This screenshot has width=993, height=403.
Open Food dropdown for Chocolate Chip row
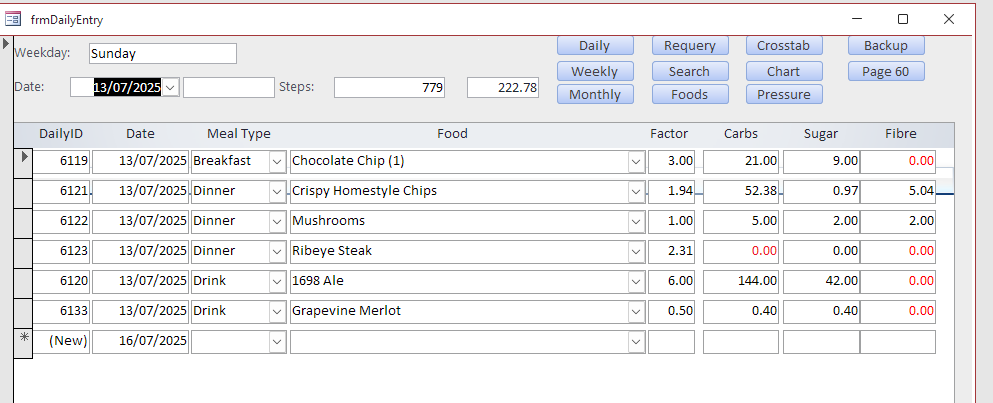coord(636,161)
